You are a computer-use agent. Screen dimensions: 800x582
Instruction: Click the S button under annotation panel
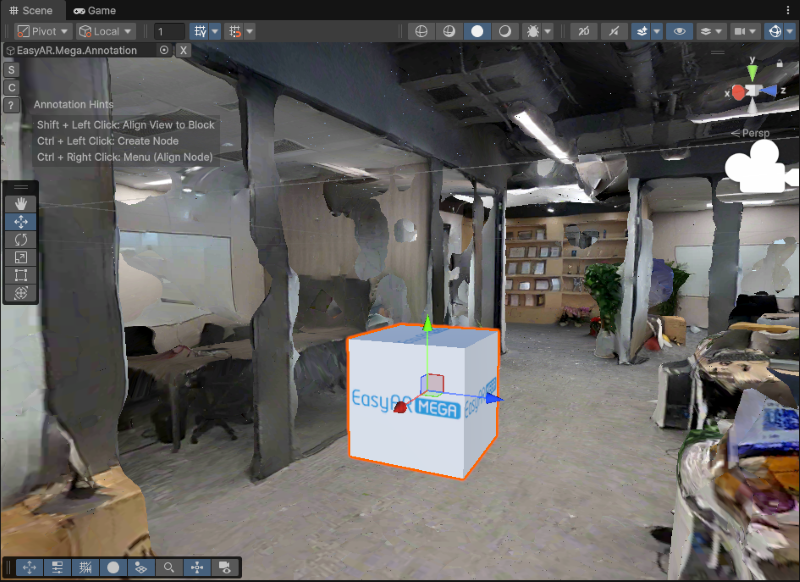tap(12, 70)
